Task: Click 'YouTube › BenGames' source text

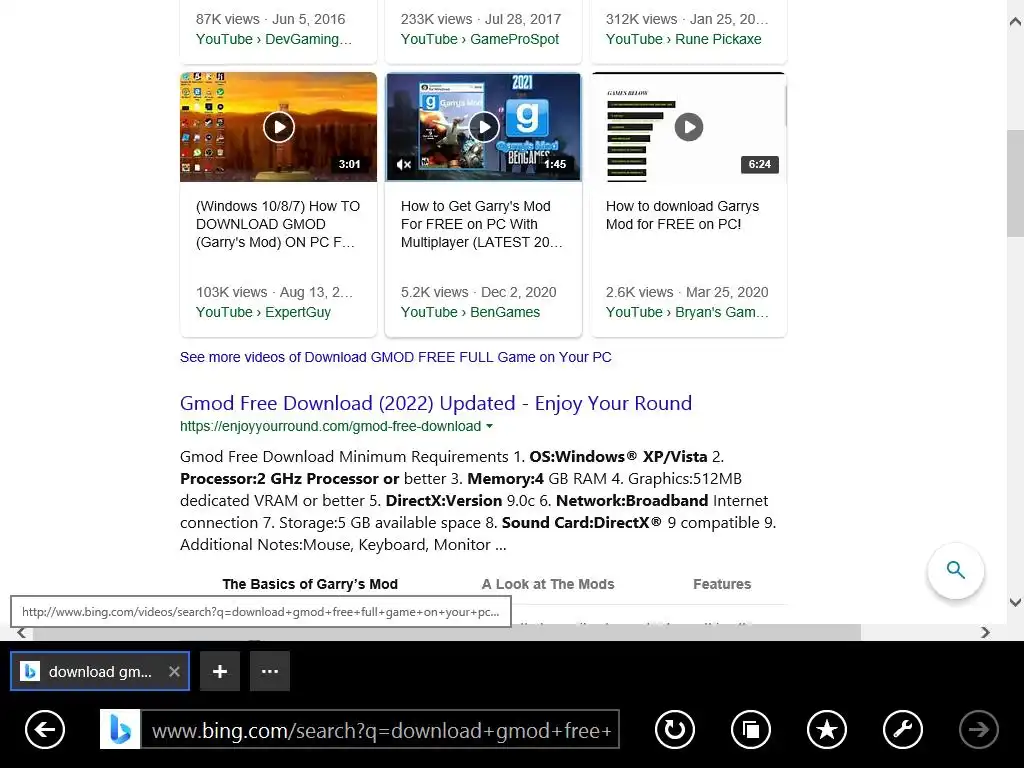Action: 470,312
